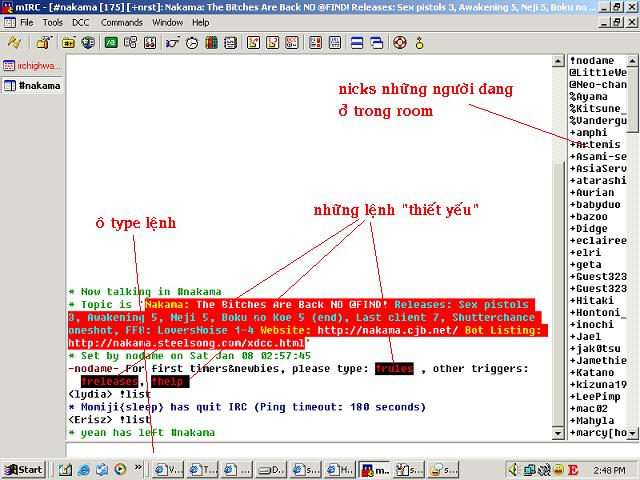Image resolution: width=640 pixels, height=480 pixels.
Task: Open the green /a aliases script editor
Action: (111, 42)
